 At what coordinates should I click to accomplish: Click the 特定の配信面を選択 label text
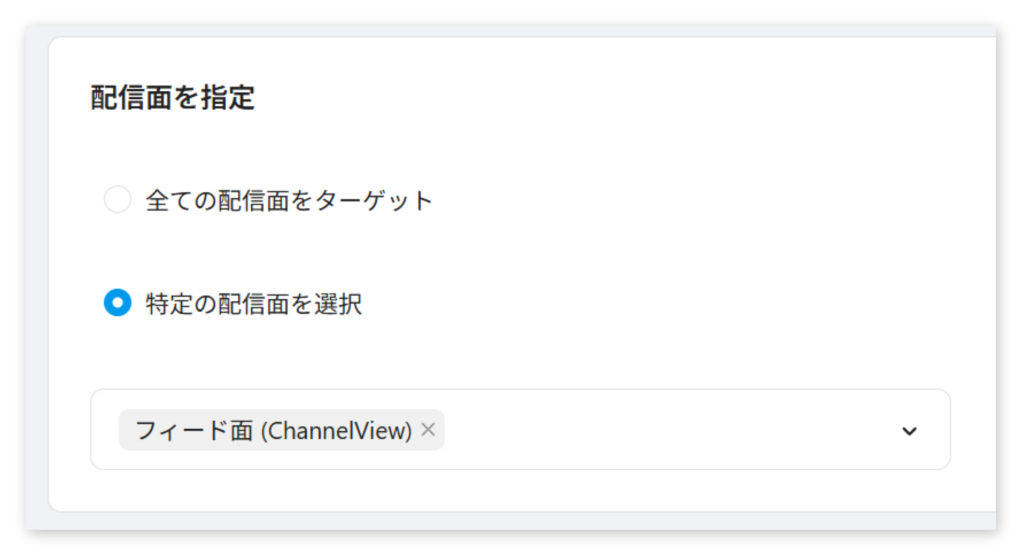point(253,304)
